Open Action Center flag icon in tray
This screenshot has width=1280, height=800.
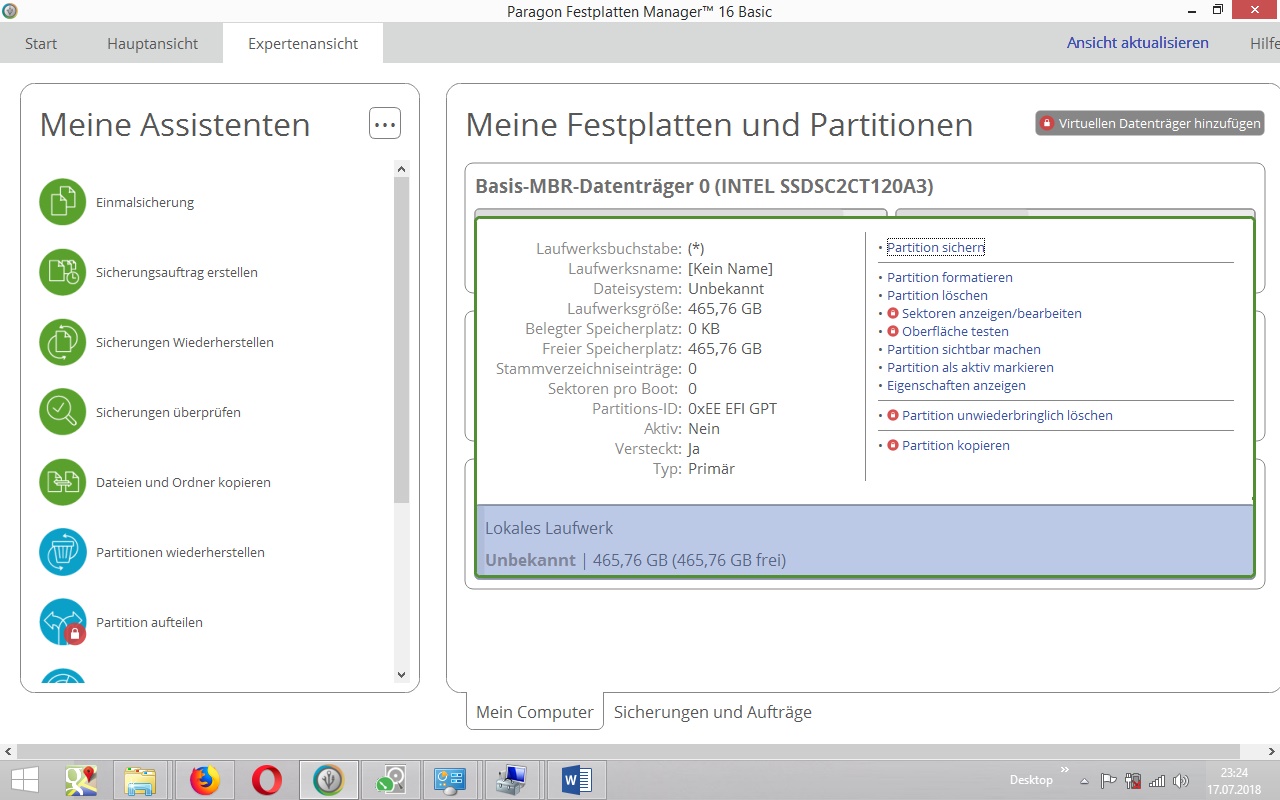pos(1108,781)
